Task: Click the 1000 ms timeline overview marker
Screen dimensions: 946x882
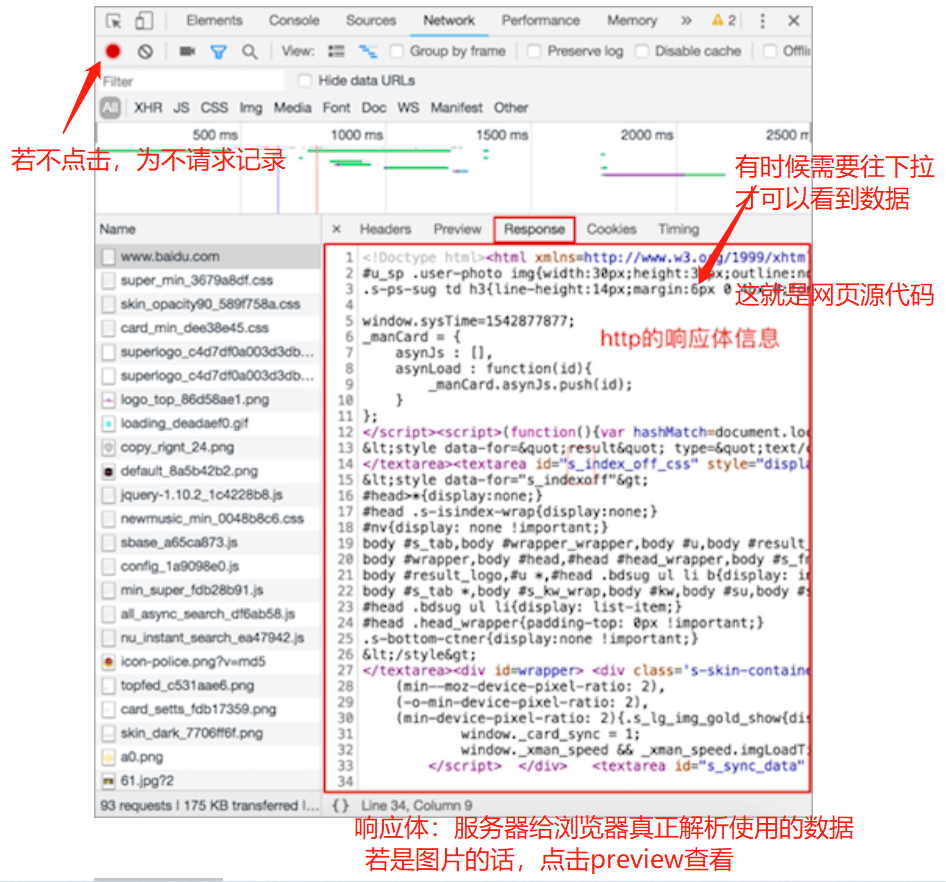Action: tap(357, 135)
